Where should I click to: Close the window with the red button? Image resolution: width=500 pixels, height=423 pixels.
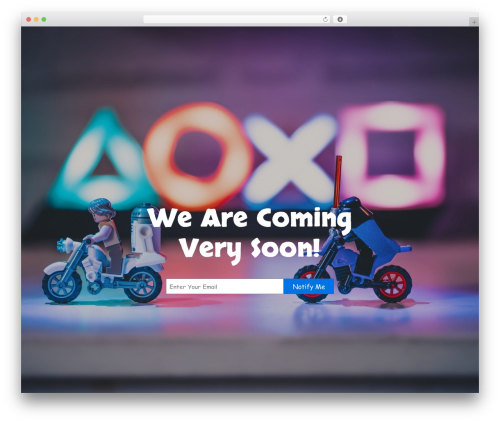point(29,19)
